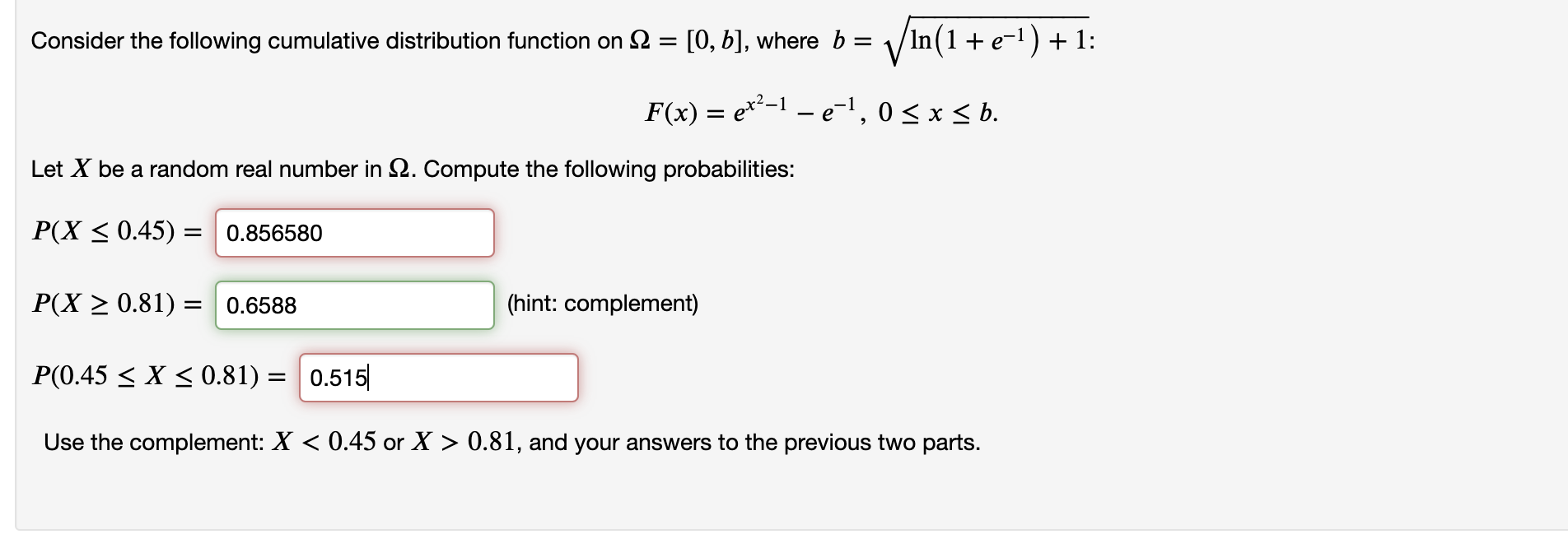Select the value 0.6588 in the second box
The width and height of the screenshot is (1568, 548).
pos(261,305)
